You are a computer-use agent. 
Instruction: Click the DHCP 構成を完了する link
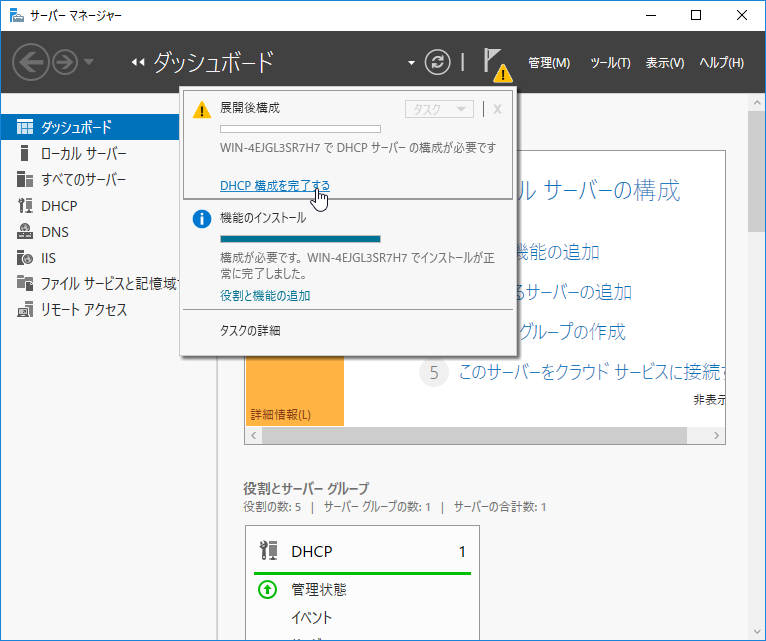275,186
